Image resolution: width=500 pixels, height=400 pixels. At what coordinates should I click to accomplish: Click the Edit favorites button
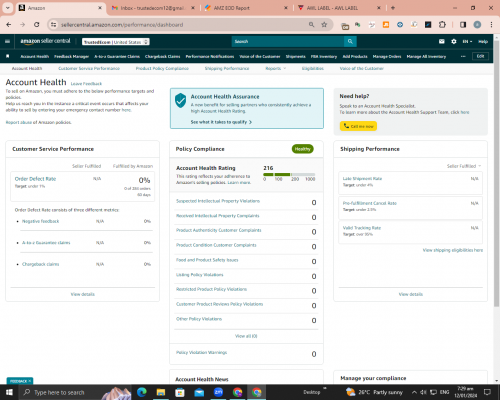pos(480,56)
